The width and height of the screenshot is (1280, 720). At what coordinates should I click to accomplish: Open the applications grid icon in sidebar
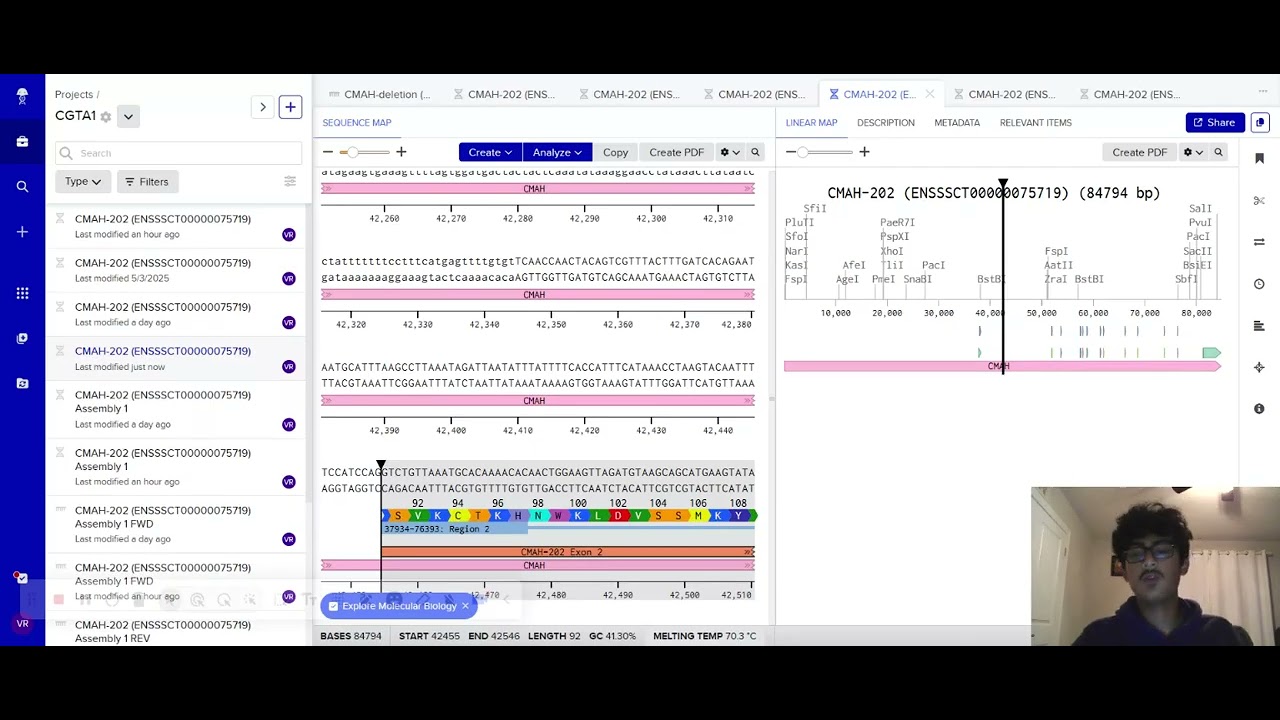[22, 293]
